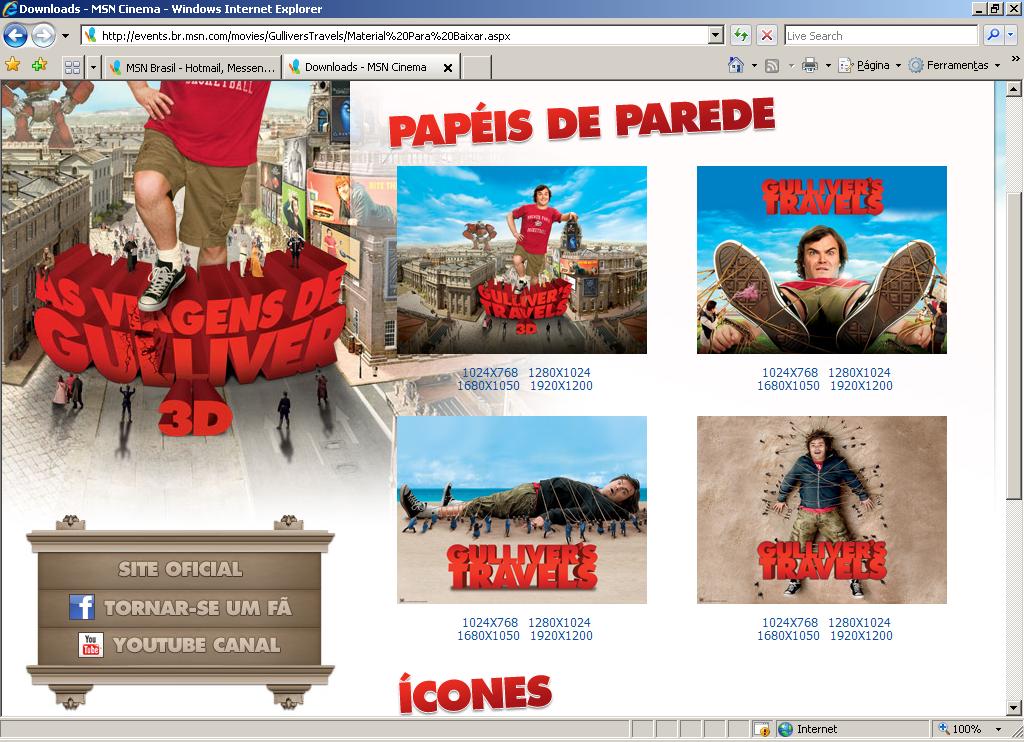Close the Downloads - MSN Cinema tab
This screenshot has width=1024, height=742.
tap(448, 67)
